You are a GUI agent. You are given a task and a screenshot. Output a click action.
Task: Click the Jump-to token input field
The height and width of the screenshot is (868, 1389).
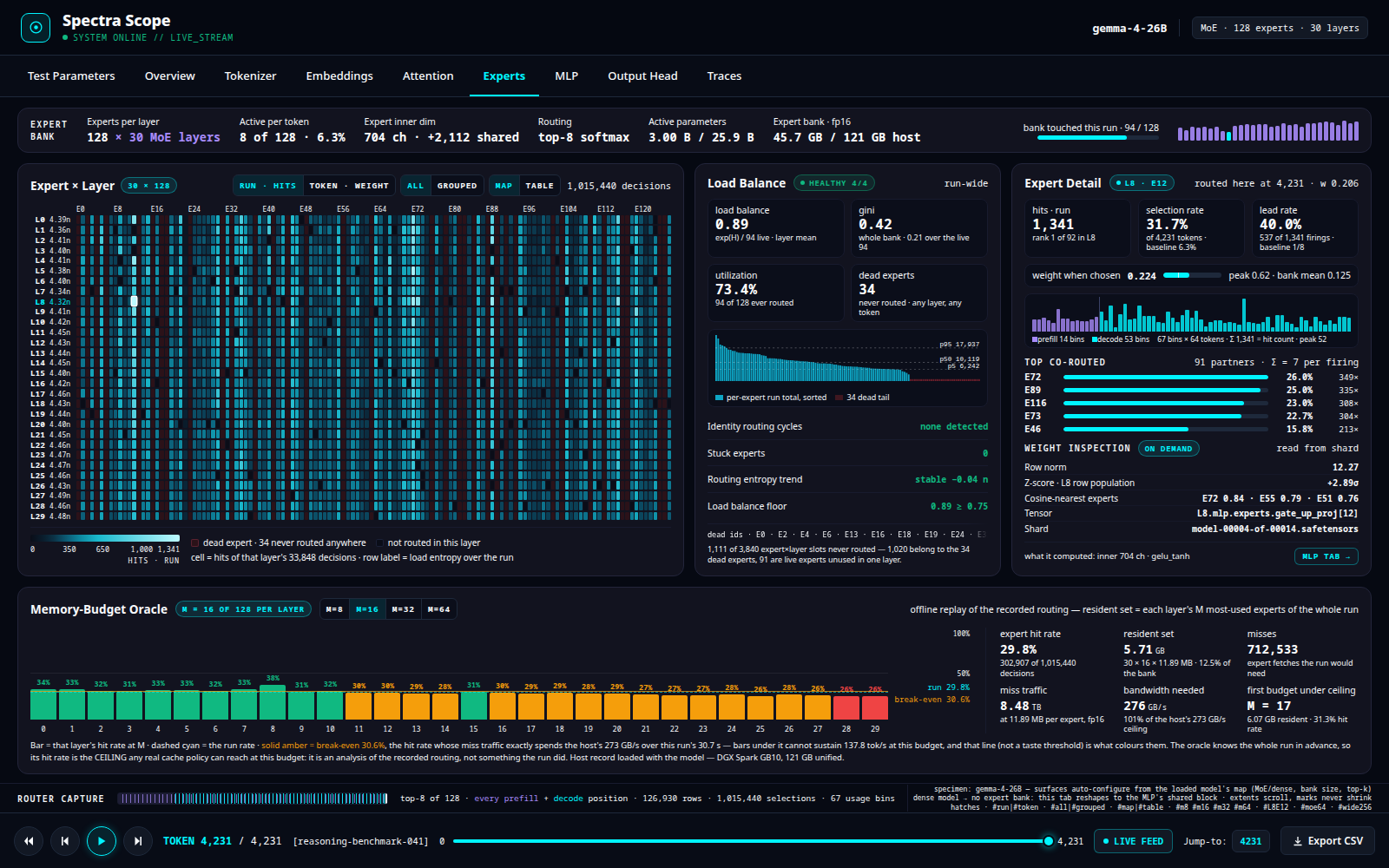coord(1251,841)
